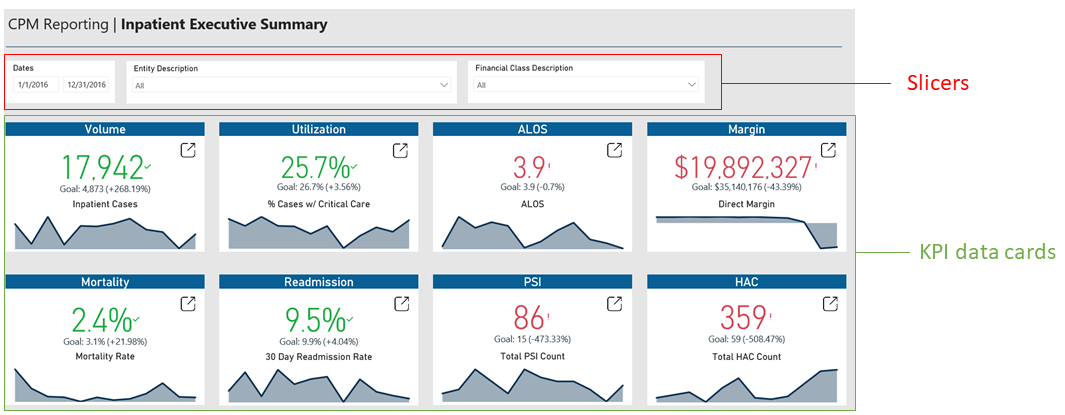Click the Mortality Rate trend chart
1065x415 pixels.
pos(105,387)
